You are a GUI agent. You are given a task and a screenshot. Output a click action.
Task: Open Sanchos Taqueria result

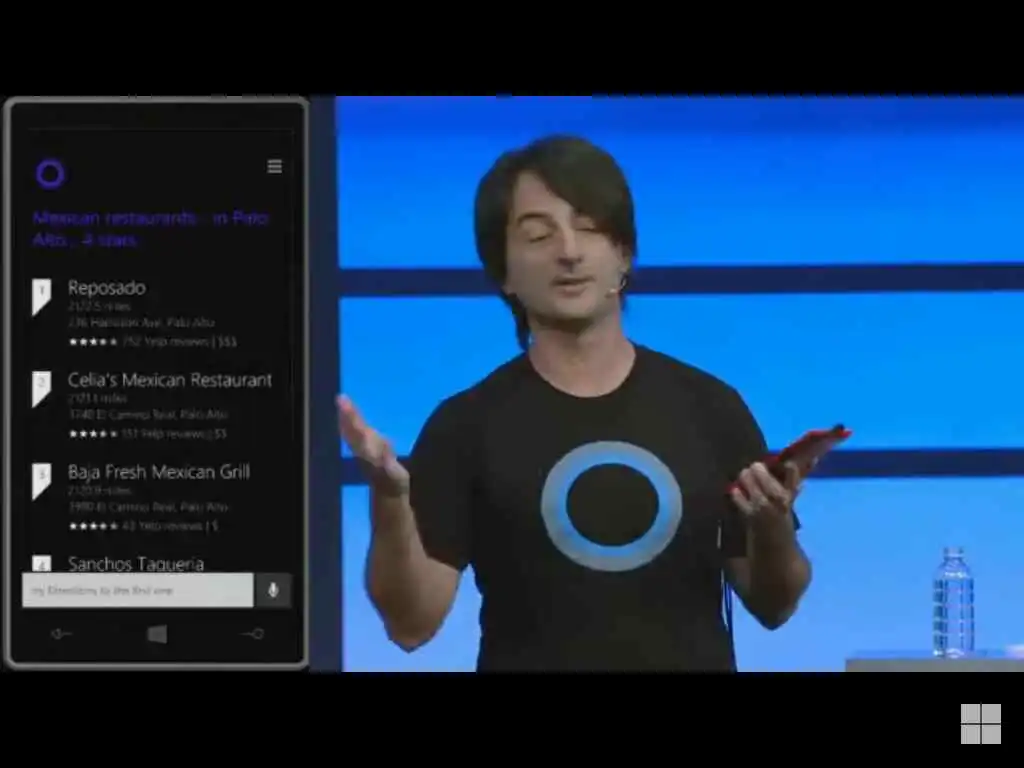point(136,564)
